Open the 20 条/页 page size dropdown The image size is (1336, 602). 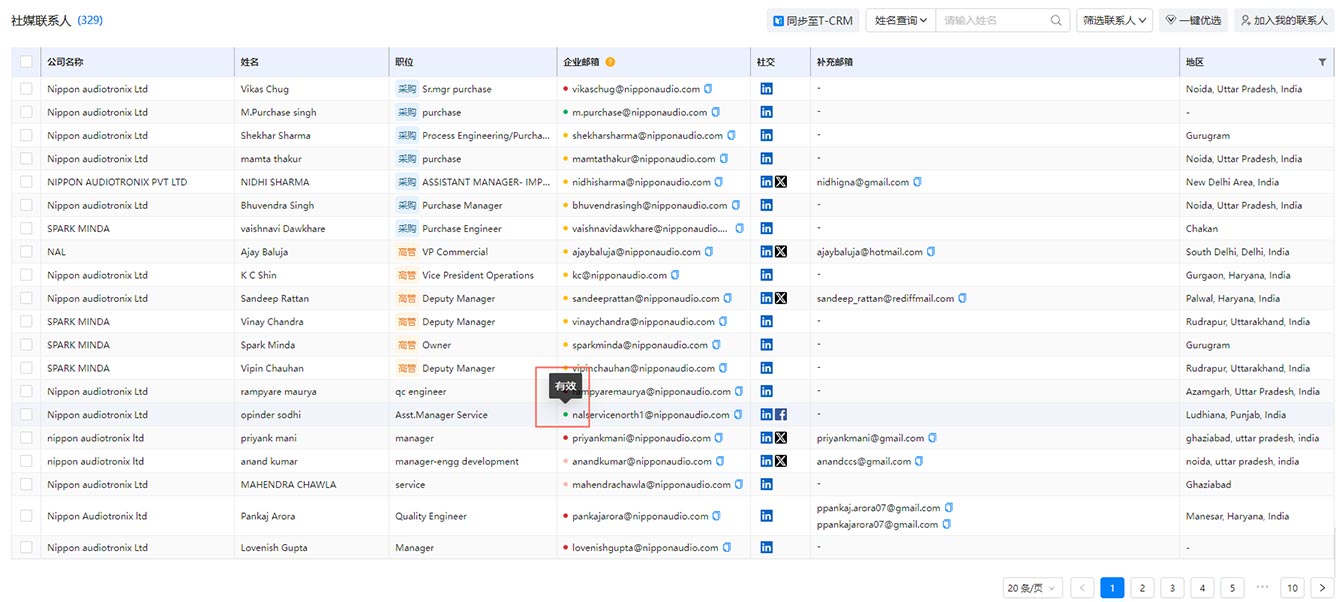click(1033, 588)
